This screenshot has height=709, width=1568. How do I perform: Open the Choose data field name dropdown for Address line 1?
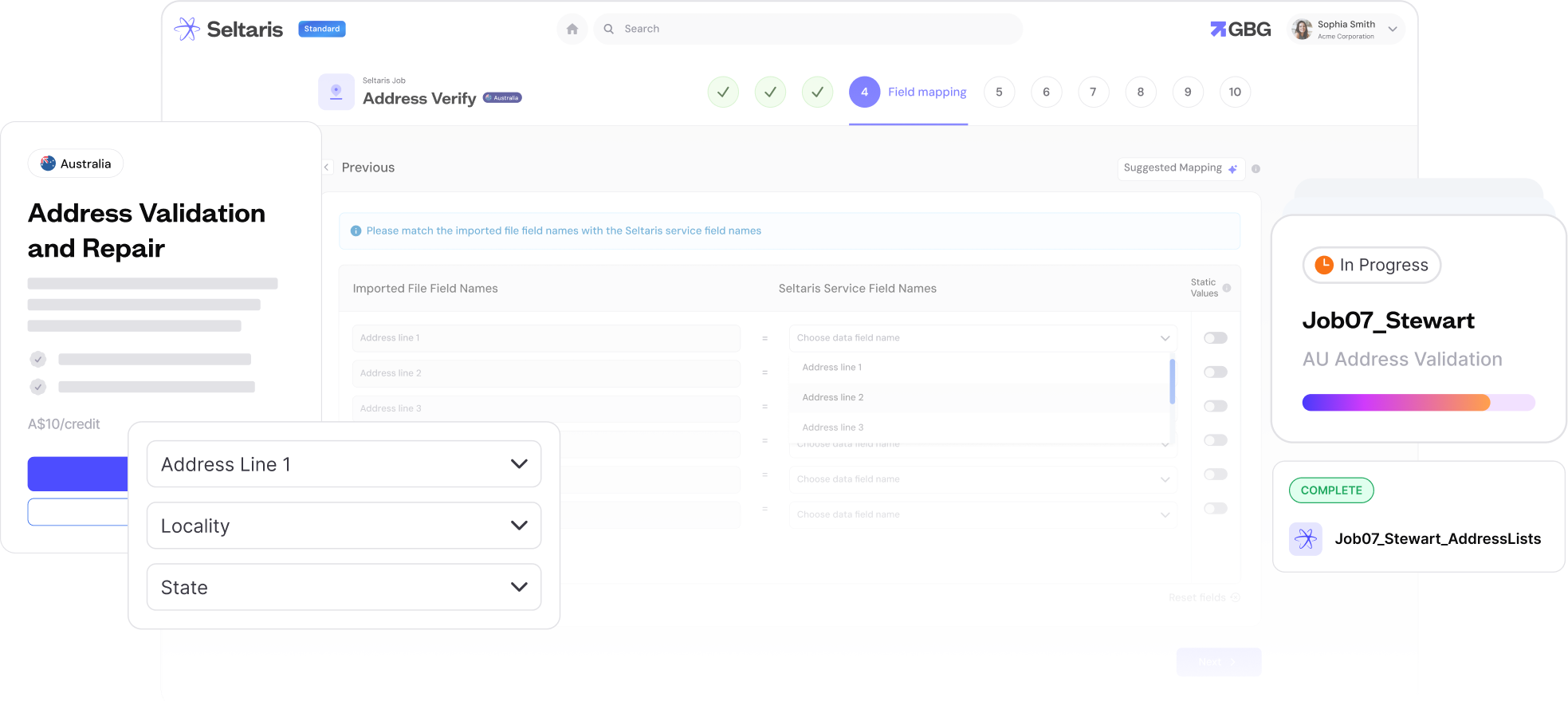click(983, 338)
